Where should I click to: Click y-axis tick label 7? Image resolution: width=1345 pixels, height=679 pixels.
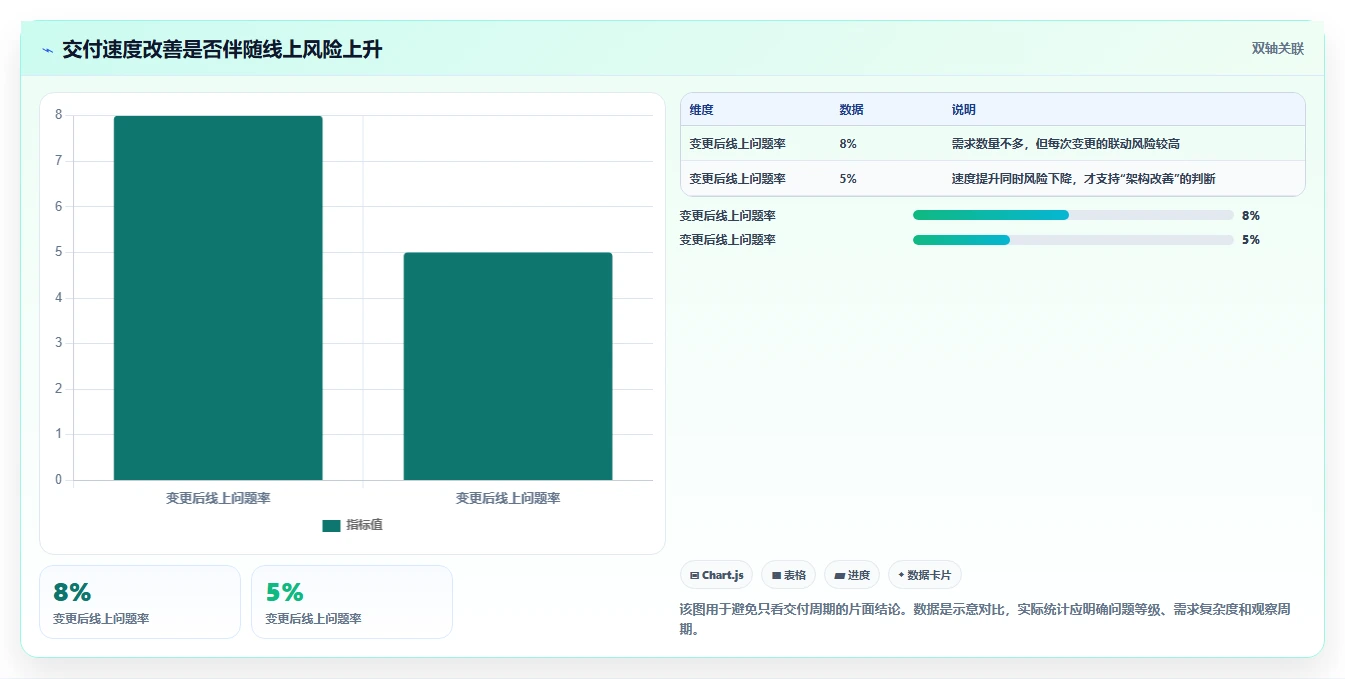(x=58, y=161)
